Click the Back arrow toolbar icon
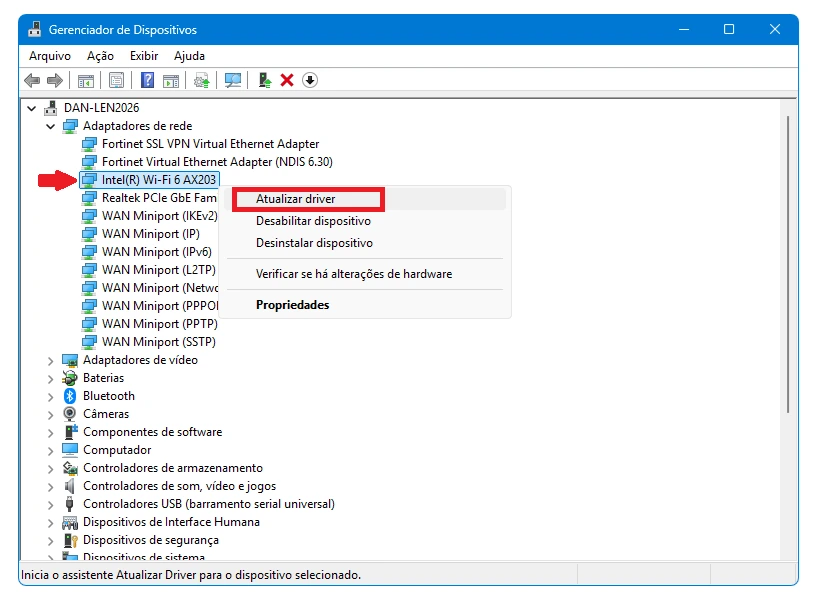The image size is (819, 600). [x=32, y=80]
